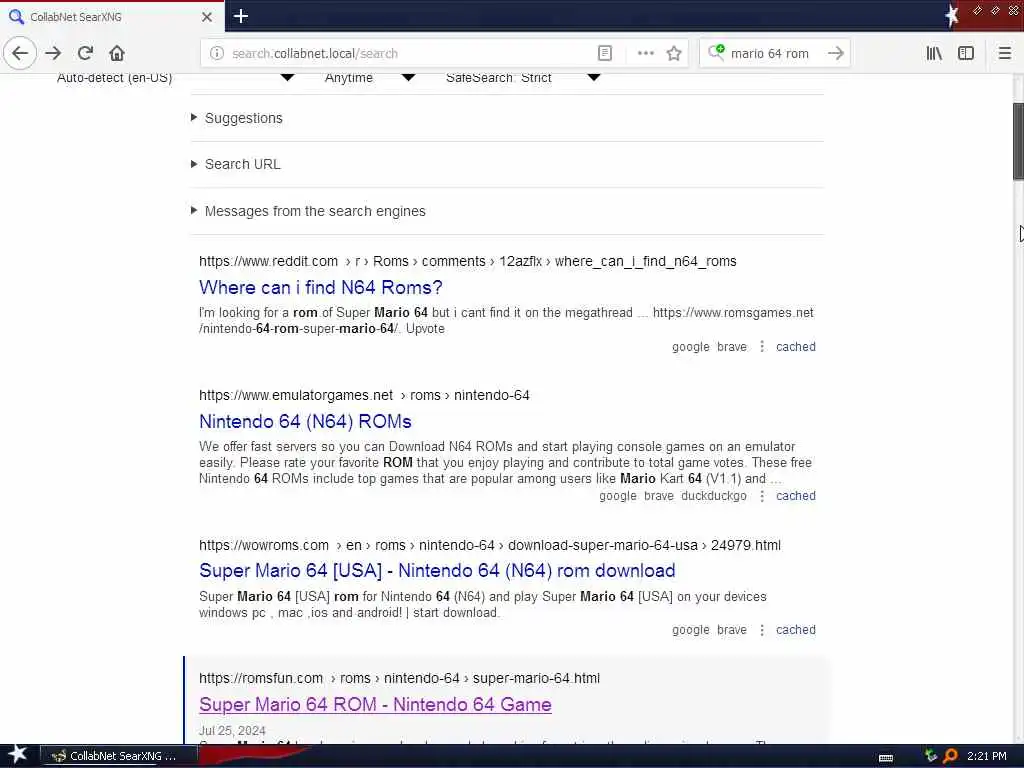This screenshot has width=1024, height=768.
Task: Click the emulatorgames.net result URL
Action: coord(364,395)
